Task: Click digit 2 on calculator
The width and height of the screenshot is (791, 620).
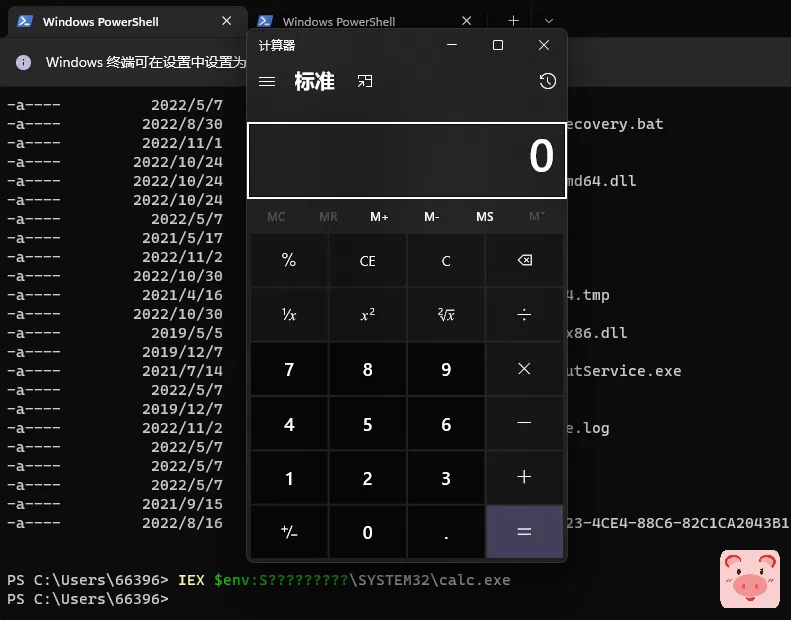Action: (368, 477)
